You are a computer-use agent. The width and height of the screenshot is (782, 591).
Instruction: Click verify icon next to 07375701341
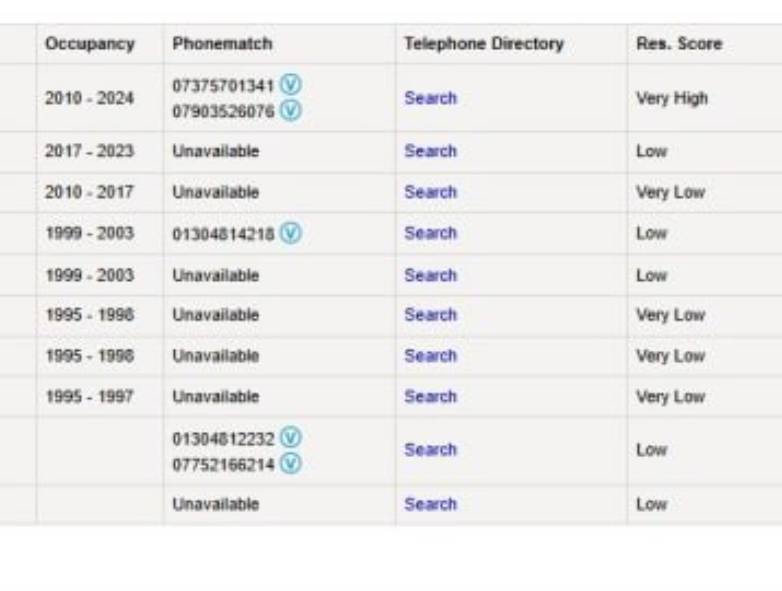pyautogui.click(x=290, y=84)
